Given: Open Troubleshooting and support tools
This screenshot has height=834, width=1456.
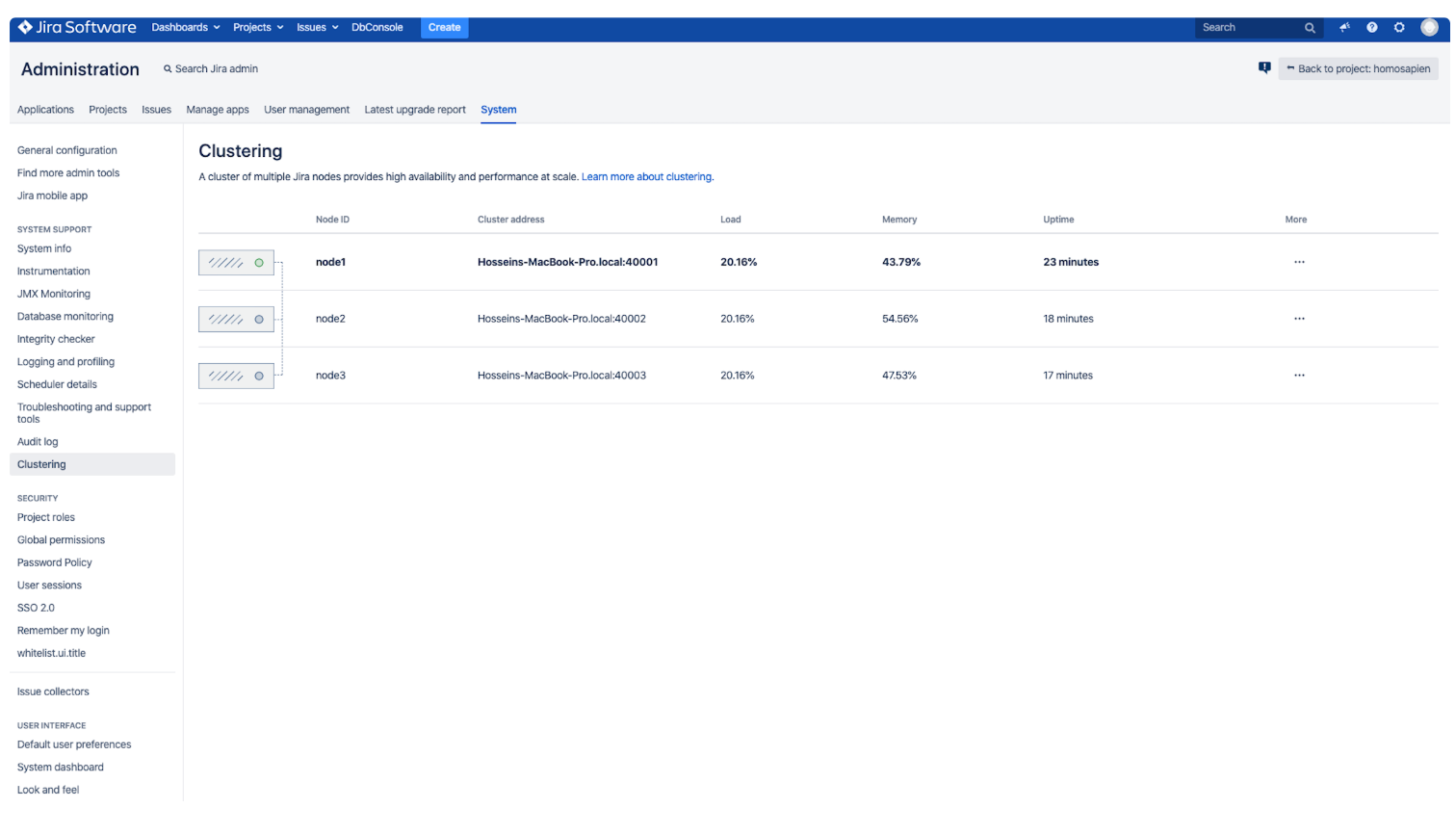Looking at the screenshot, I should (x=84, y=413).
